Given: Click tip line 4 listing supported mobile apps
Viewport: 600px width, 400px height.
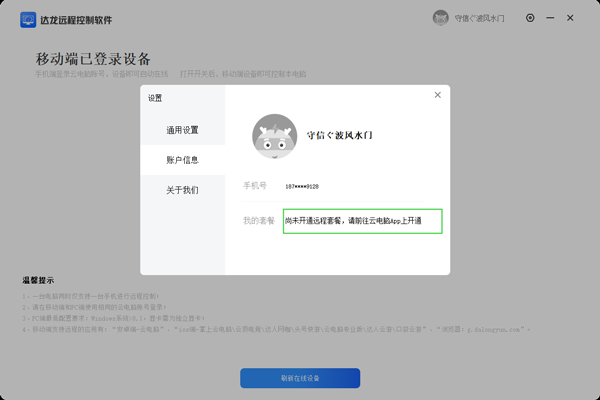Looking at the screenshot, I should pyautogui.click(x=276, y=330).
